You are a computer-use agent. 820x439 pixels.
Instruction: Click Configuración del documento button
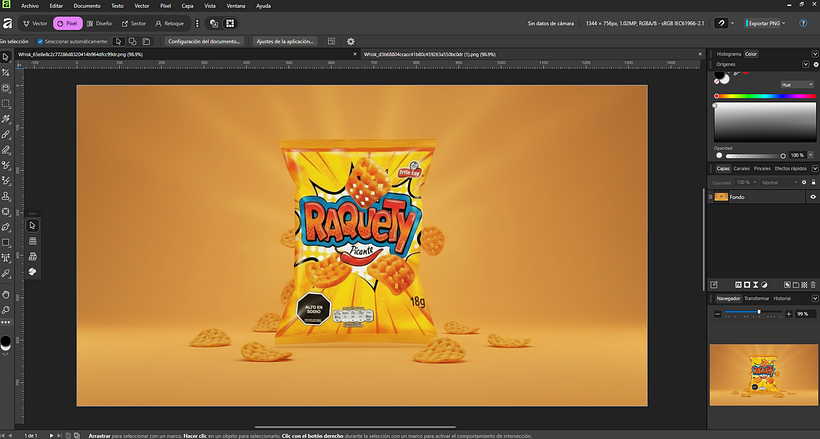[x=204, y=41]
